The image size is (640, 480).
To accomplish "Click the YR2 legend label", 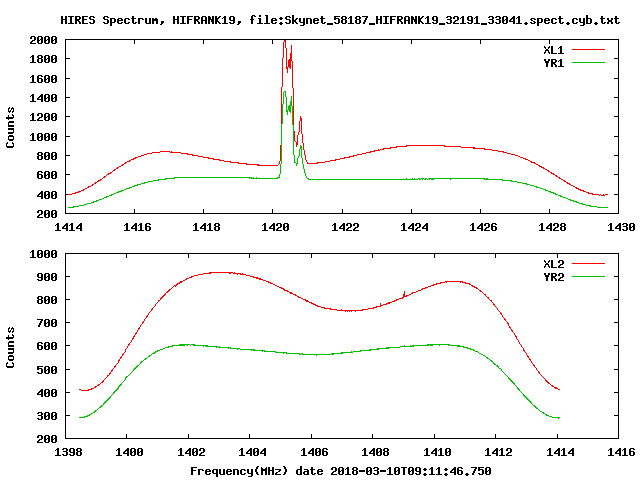I will [x=553, y=277].
